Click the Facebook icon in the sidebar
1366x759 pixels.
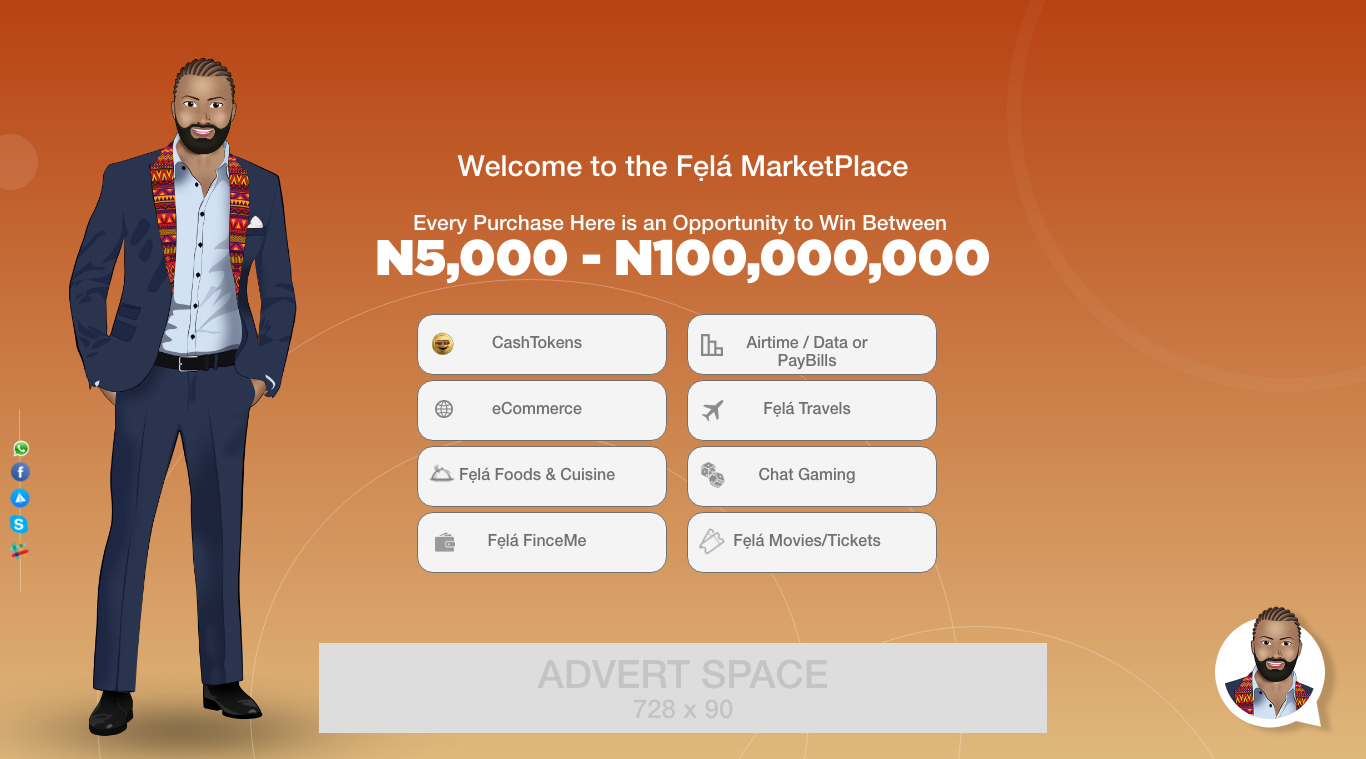click(x=20, y=472)
